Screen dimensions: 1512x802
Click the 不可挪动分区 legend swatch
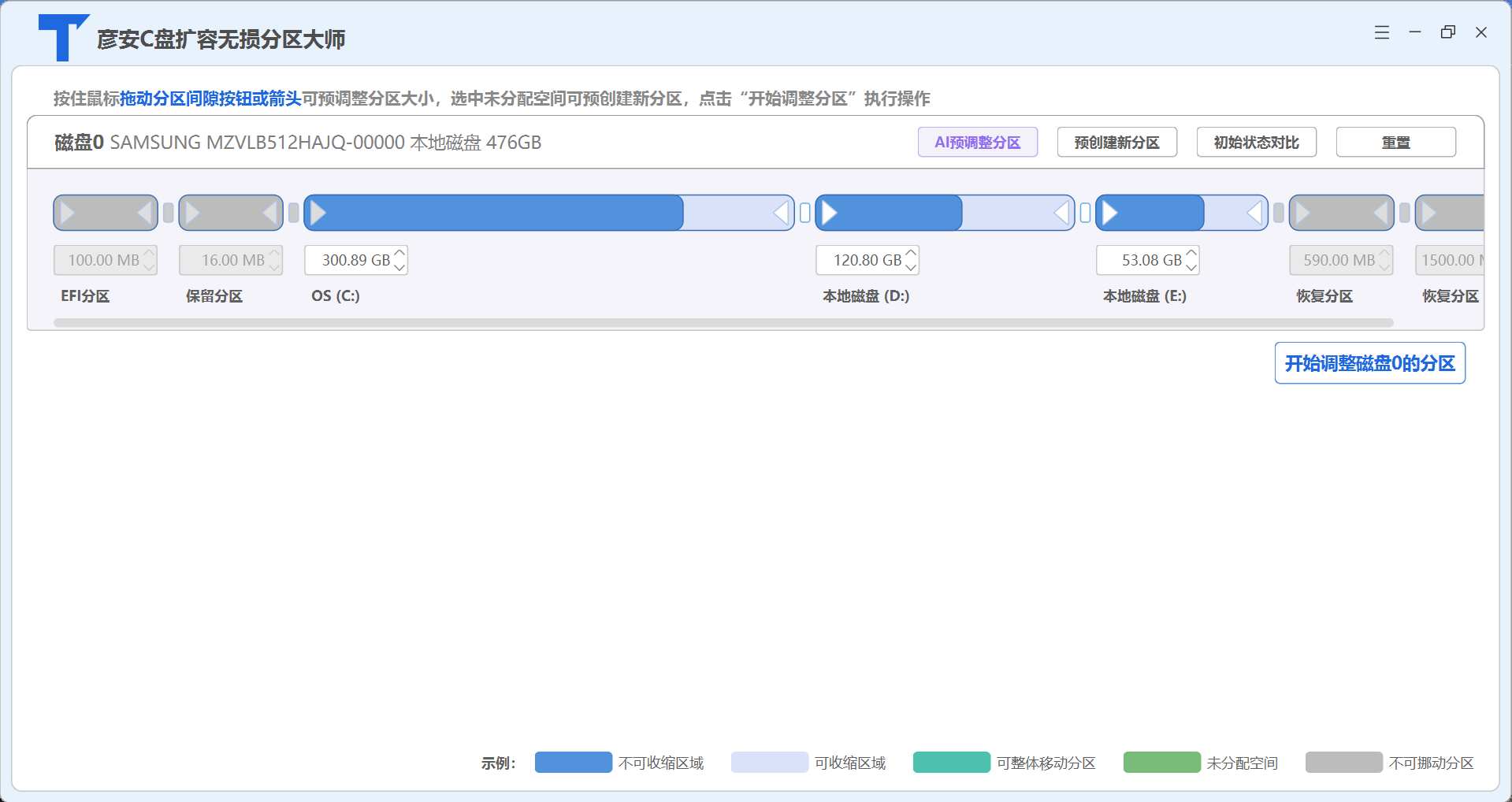pos(1344,762)
